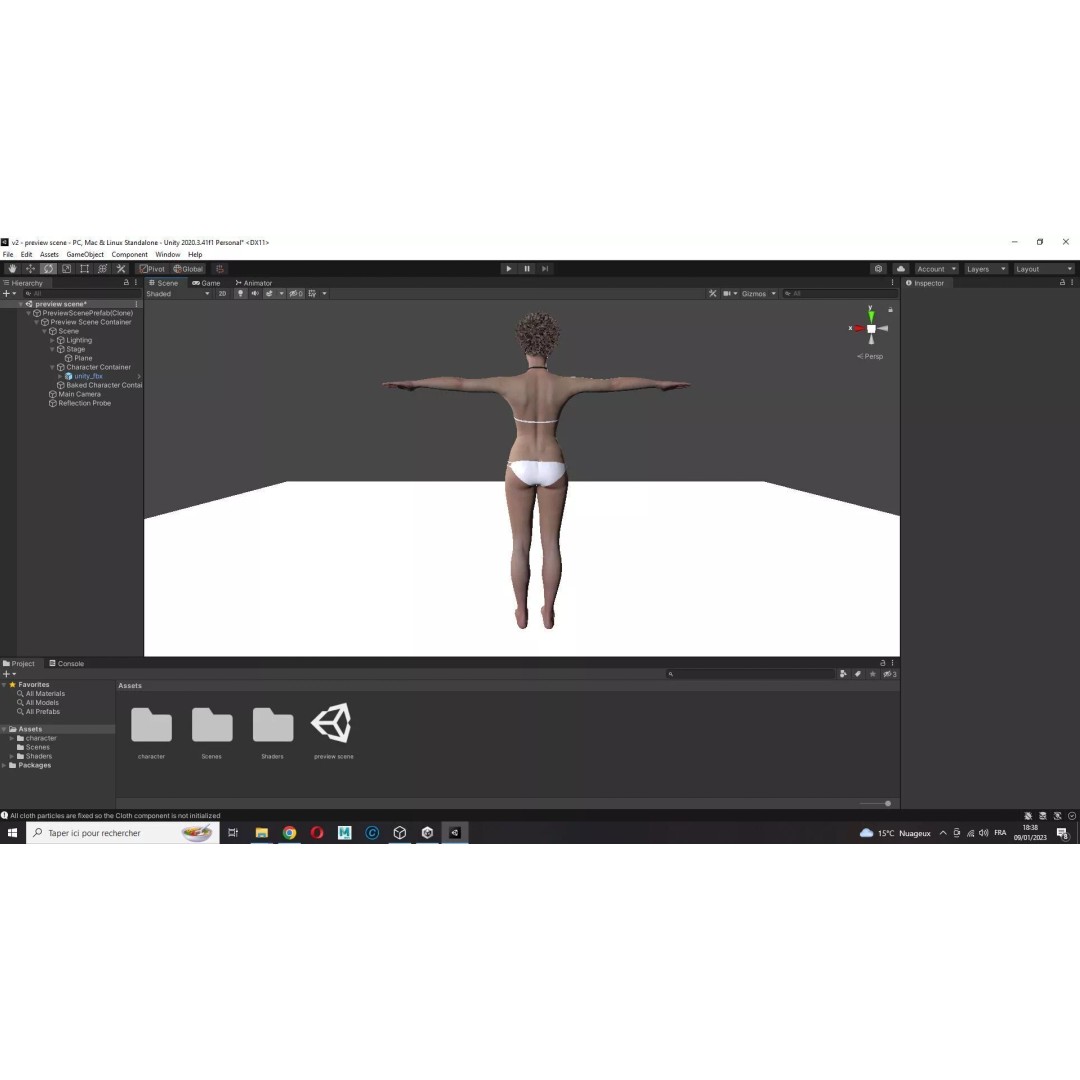Select Main Camera in Hierarchy

click(79, 394)
